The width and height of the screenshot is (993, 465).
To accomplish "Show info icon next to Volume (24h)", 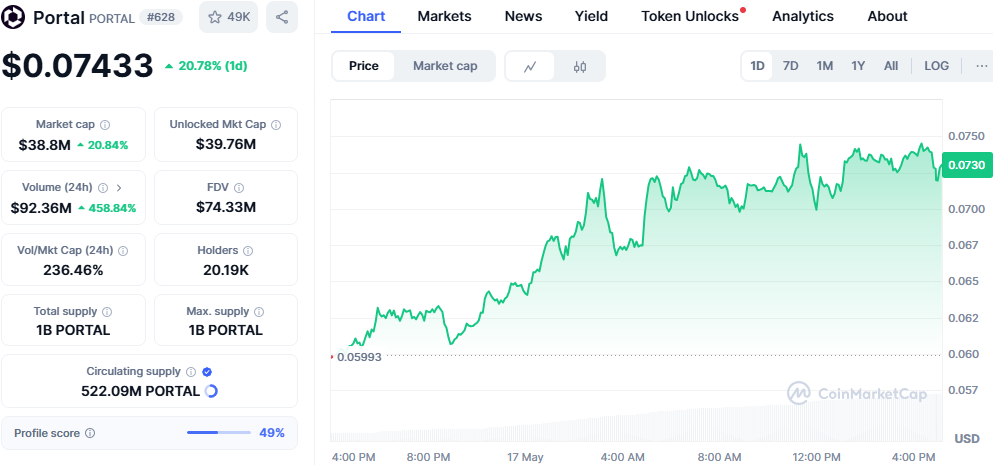I will tap(103, 188).
